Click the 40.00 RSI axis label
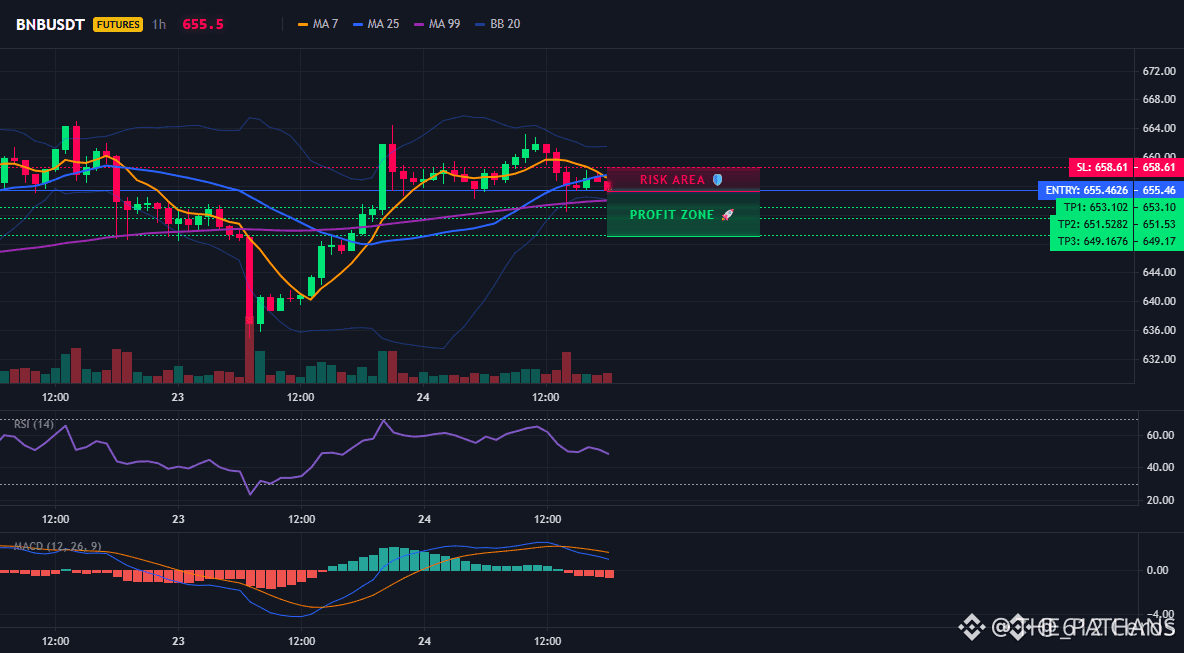The height and width of the screenshot is (653, 1184). click(1161, 467)
